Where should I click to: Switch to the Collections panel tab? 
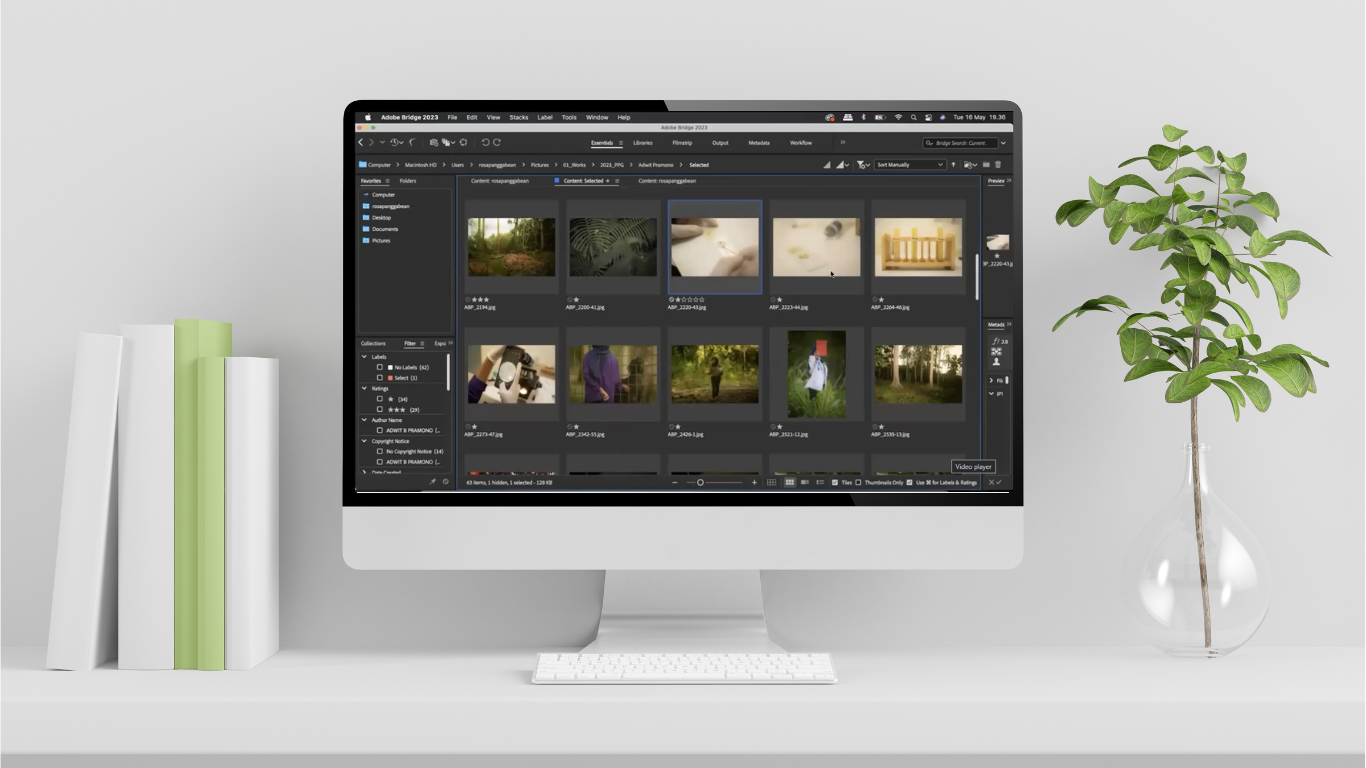coord(373,343)
